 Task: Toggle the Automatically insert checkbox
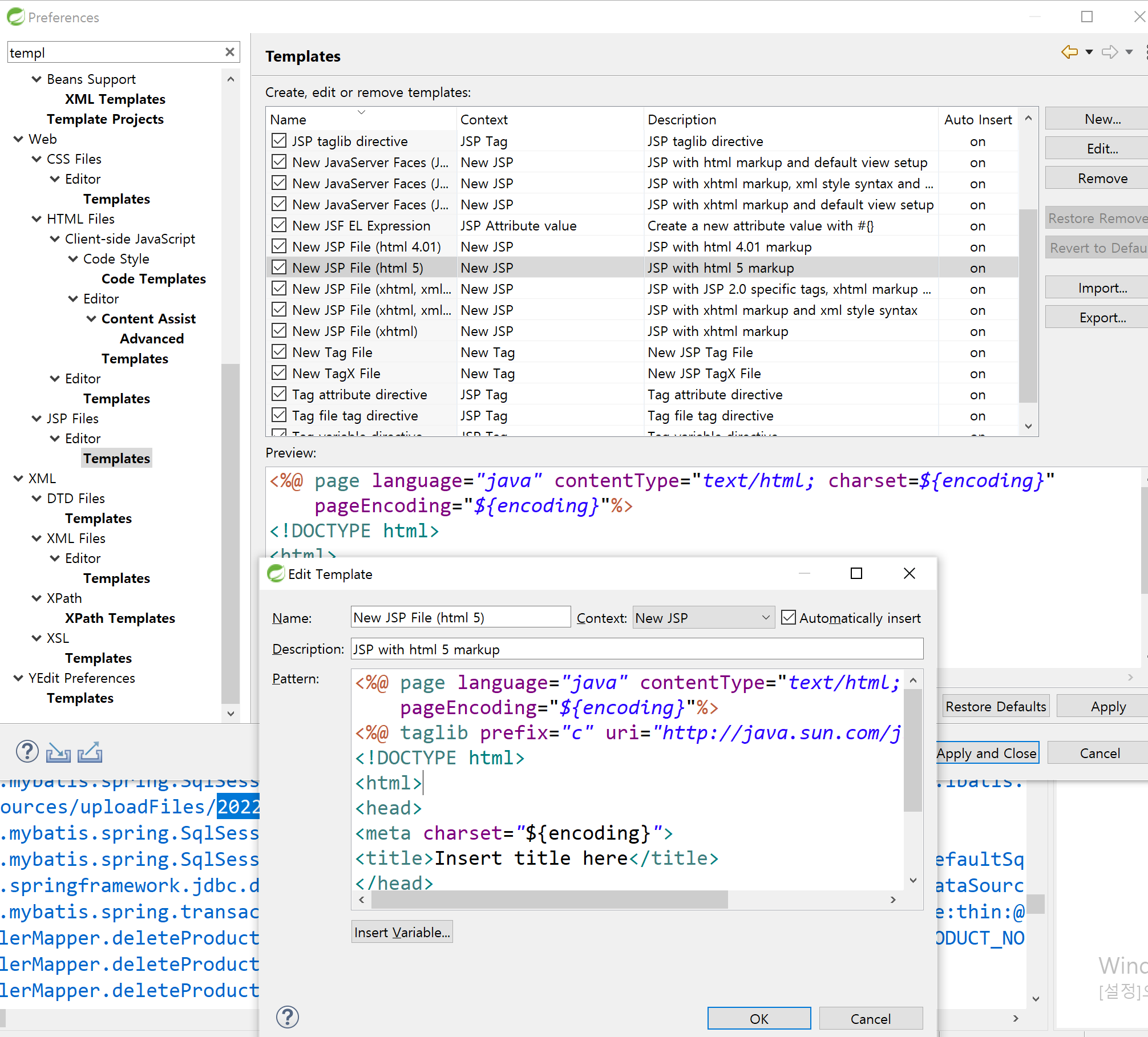pos(789,618)
